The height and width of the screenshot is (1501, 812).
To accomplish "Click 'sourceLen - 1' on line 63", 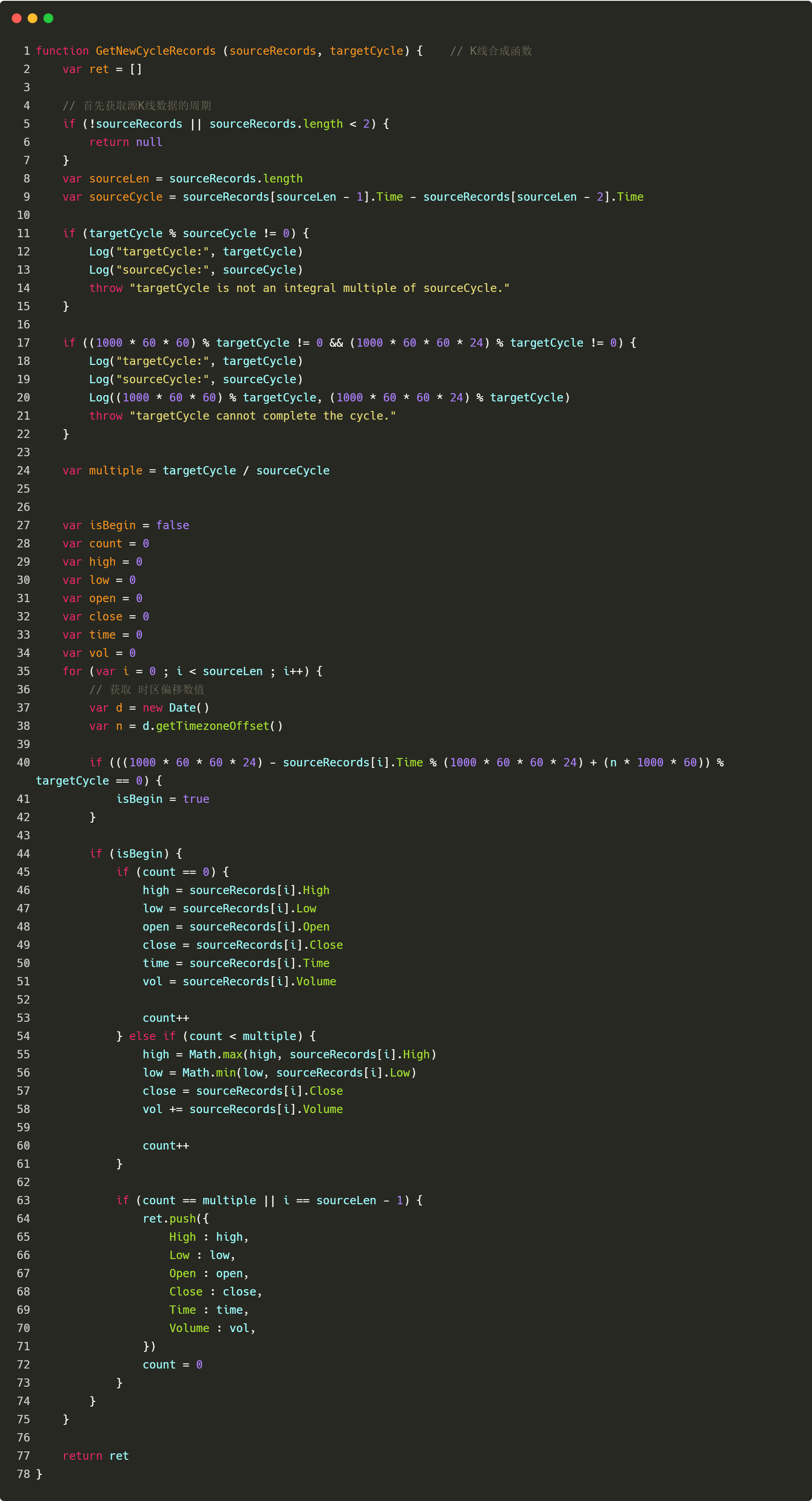I will click(x=360, y=1201).
